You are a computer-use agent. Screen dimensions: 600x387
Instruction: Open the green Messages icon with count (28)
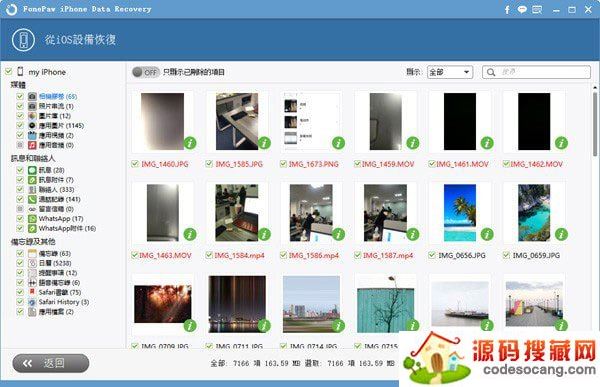point(33,170)
